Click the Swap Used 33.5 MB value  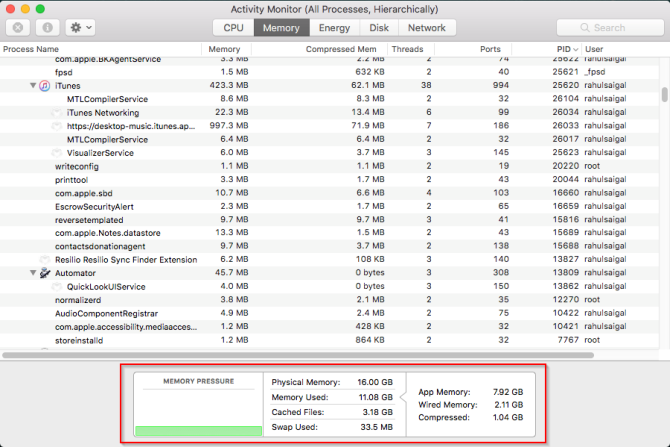tap(376, 427)
